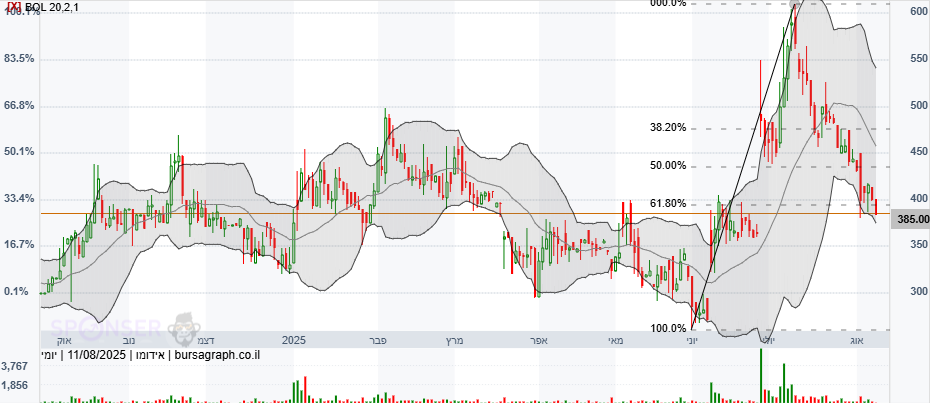Click the מאי month label

click(x=614, y=341)
